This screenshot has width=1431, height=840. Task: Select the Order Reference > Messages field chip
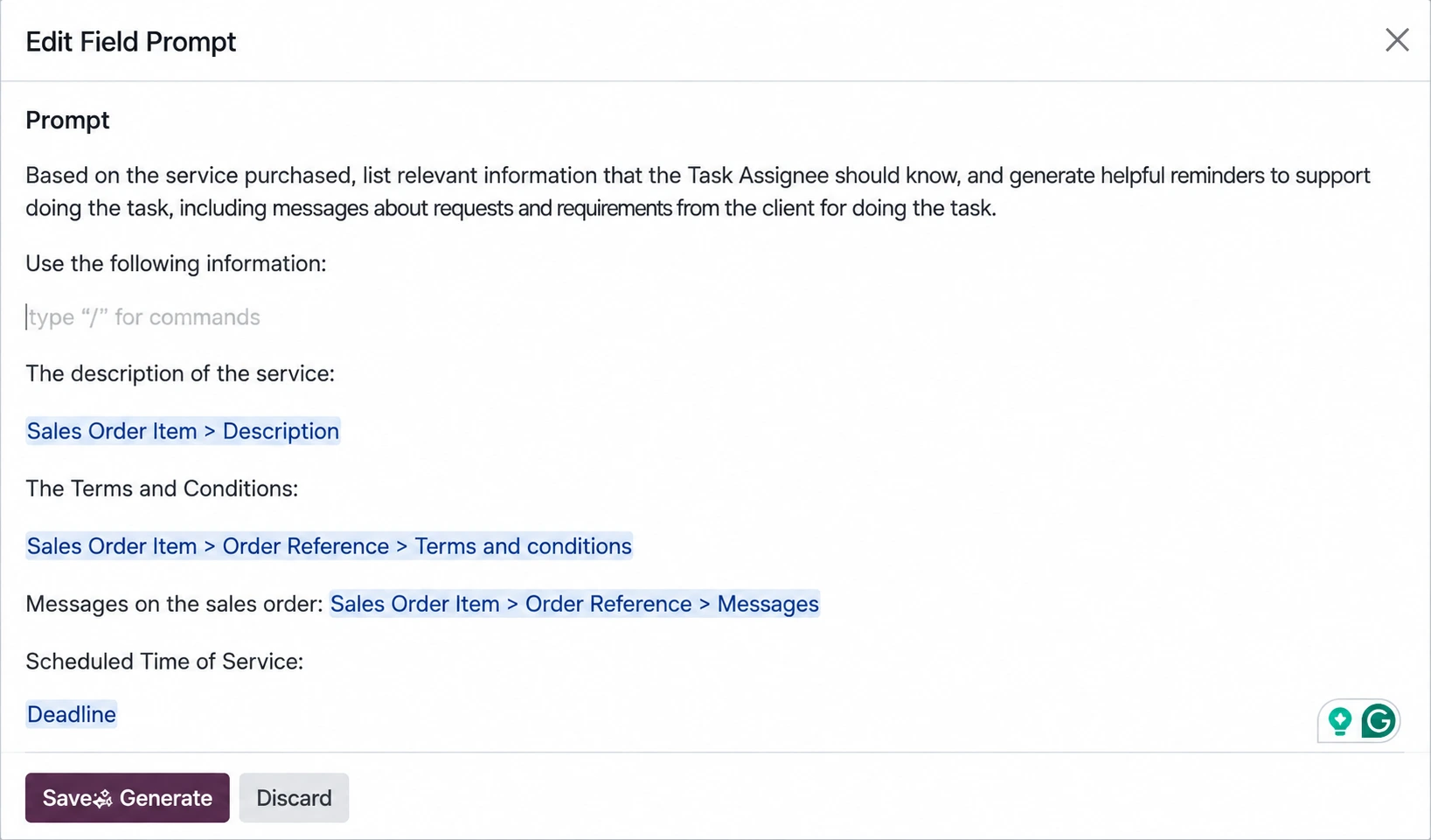pyautogui.click(x=574, y=604)
